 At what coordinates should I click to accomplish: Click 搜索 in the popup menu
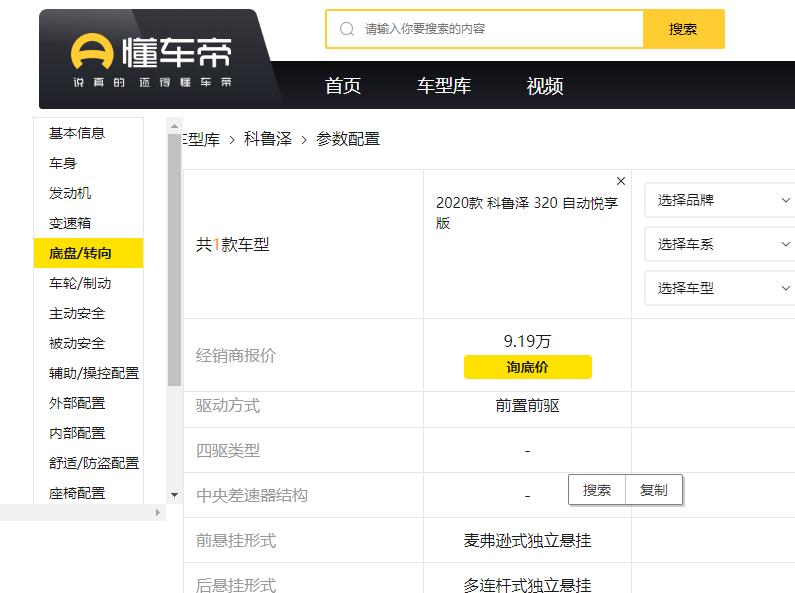[597, 490]
